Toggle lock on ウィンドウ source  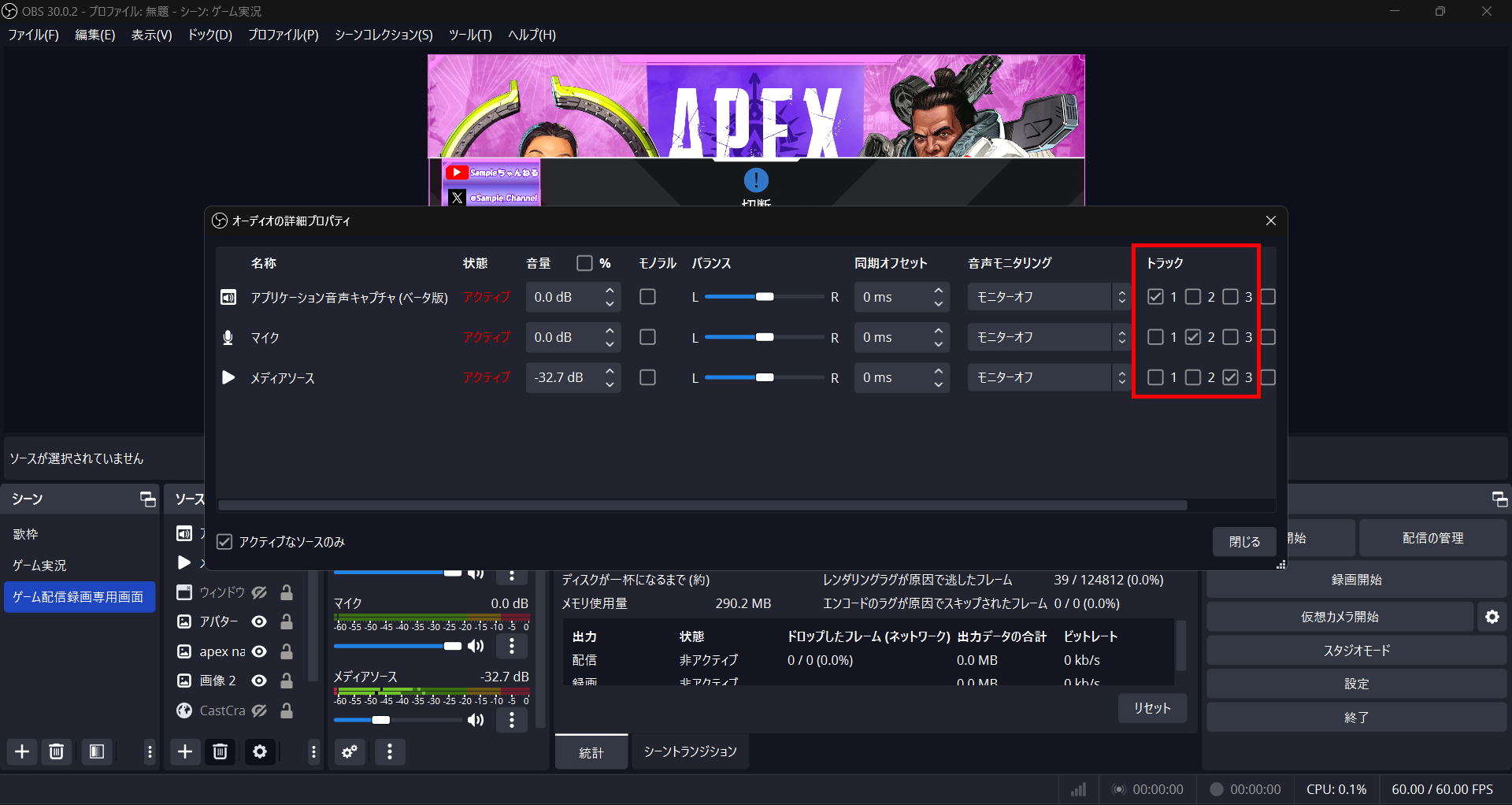click(x=287, y=592)
